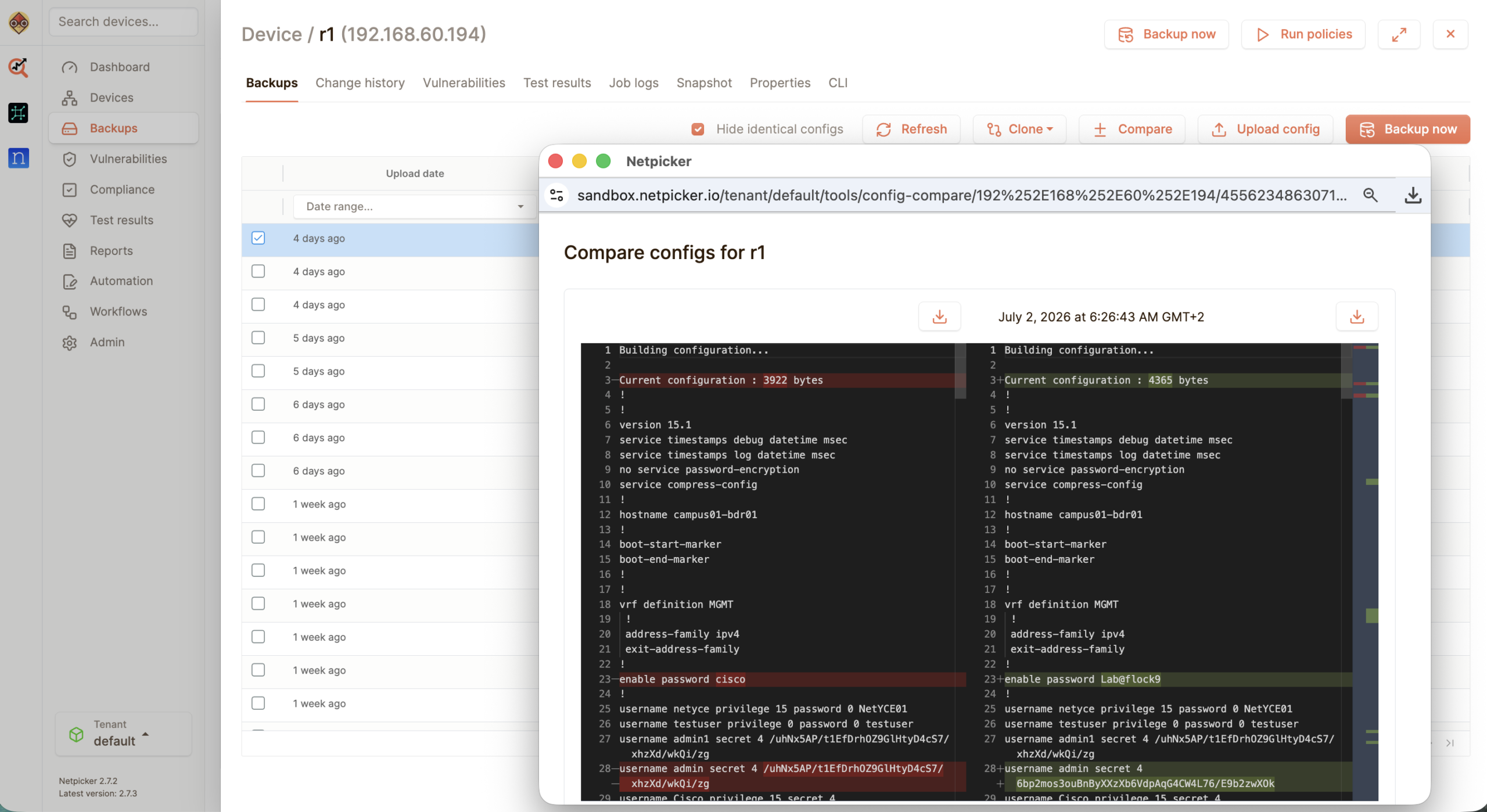Click the Dashboard gauge icon in the sidebar
The image size is (1487, 812).
click(x=70, y=67)
